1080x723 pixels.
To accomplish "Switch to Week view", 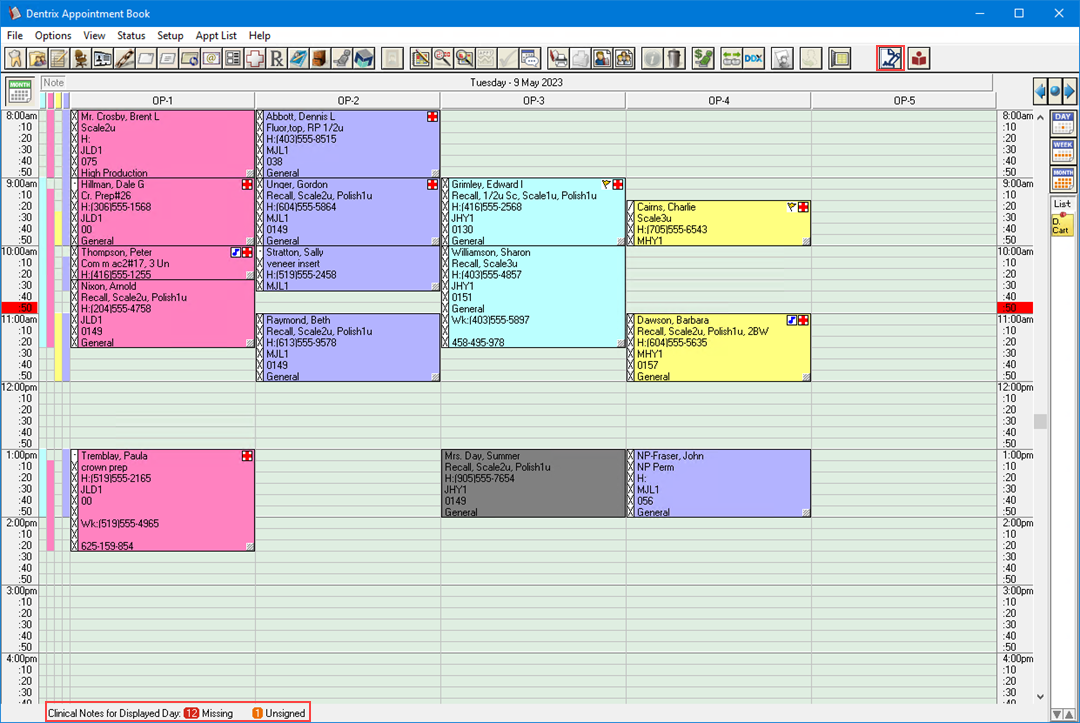I will [1061, 151].
